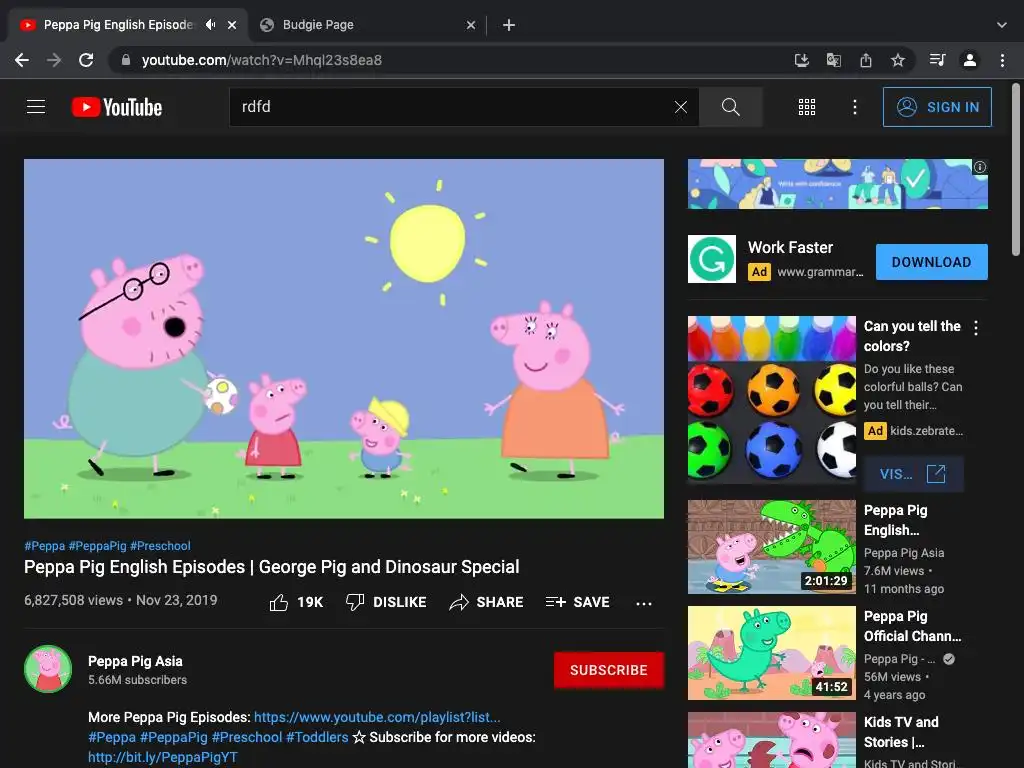Open the media control icon in toolbar
The height and width of the screenshot is (768, 1024).
click(x=937, y=60)
